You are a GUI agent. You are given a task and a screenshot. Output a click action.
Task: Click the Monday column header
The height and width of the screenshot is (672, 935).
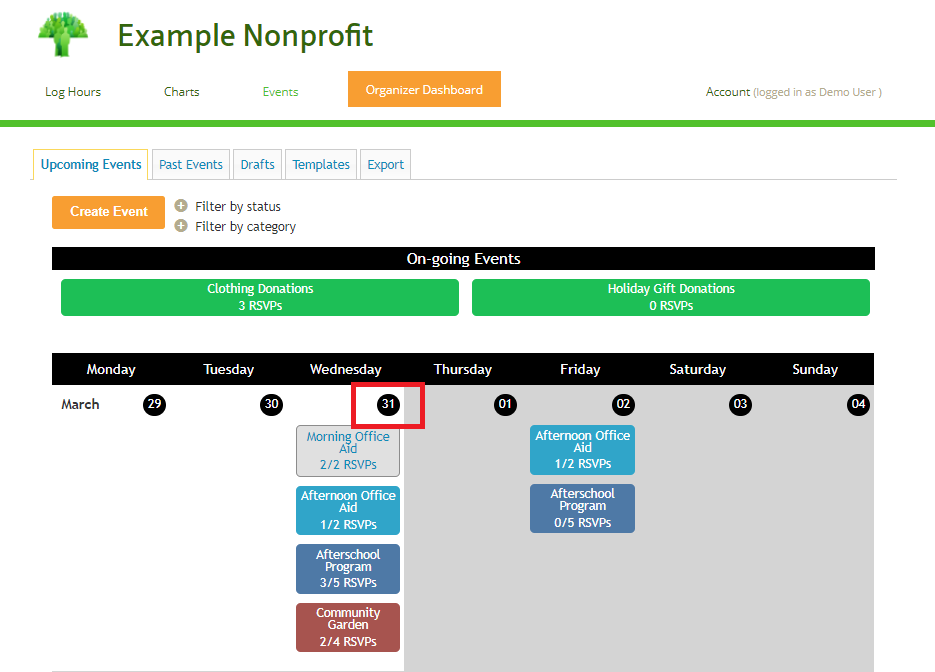pos(111,369)
